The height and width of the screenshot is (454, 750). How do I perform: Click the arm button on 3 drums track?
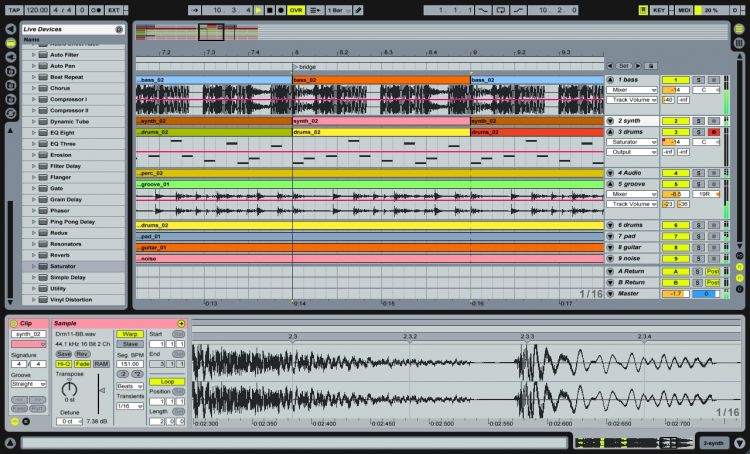713,131
